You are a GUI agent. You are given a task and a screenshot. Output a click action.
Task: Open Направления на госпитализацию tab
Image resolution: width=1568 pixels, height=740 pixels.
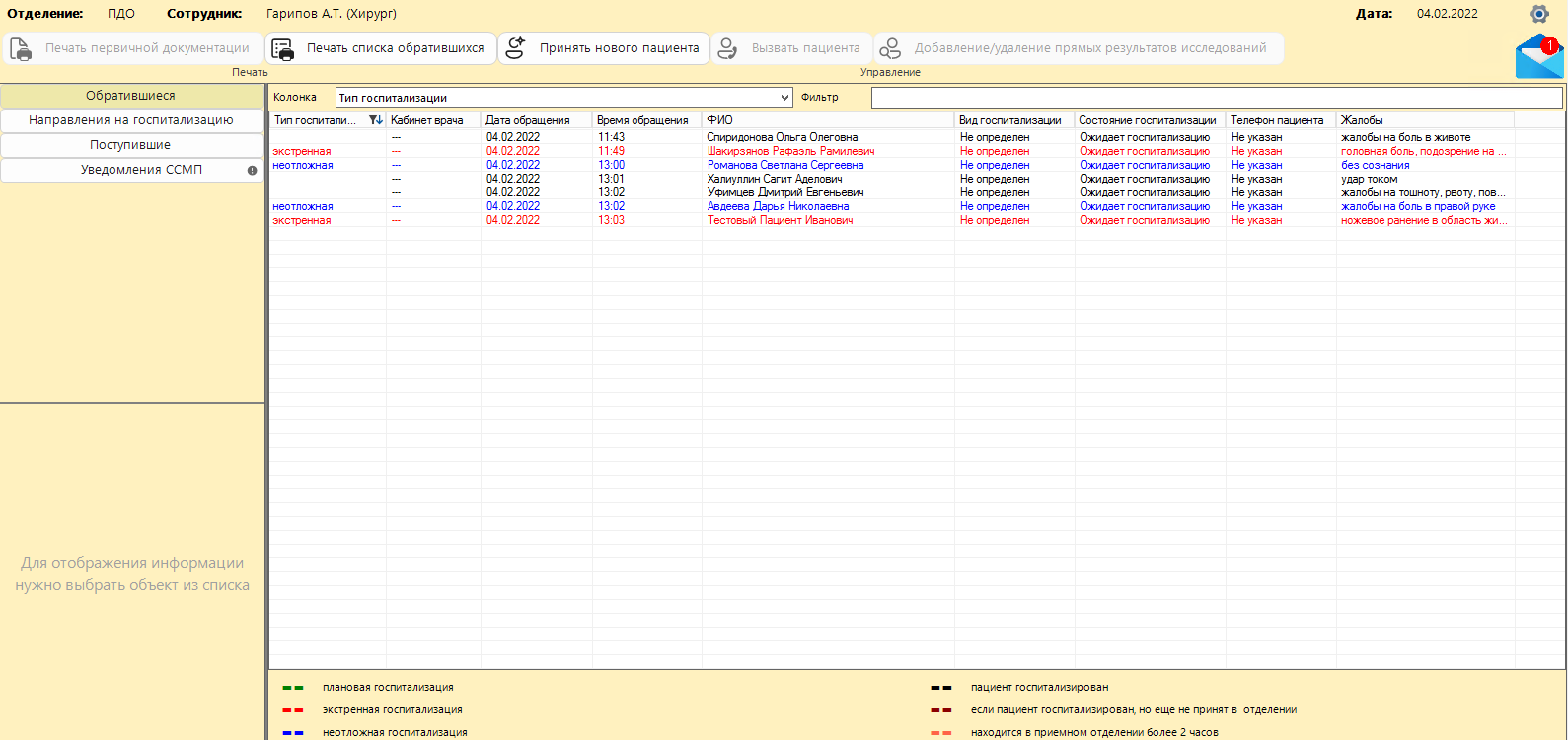131,120
